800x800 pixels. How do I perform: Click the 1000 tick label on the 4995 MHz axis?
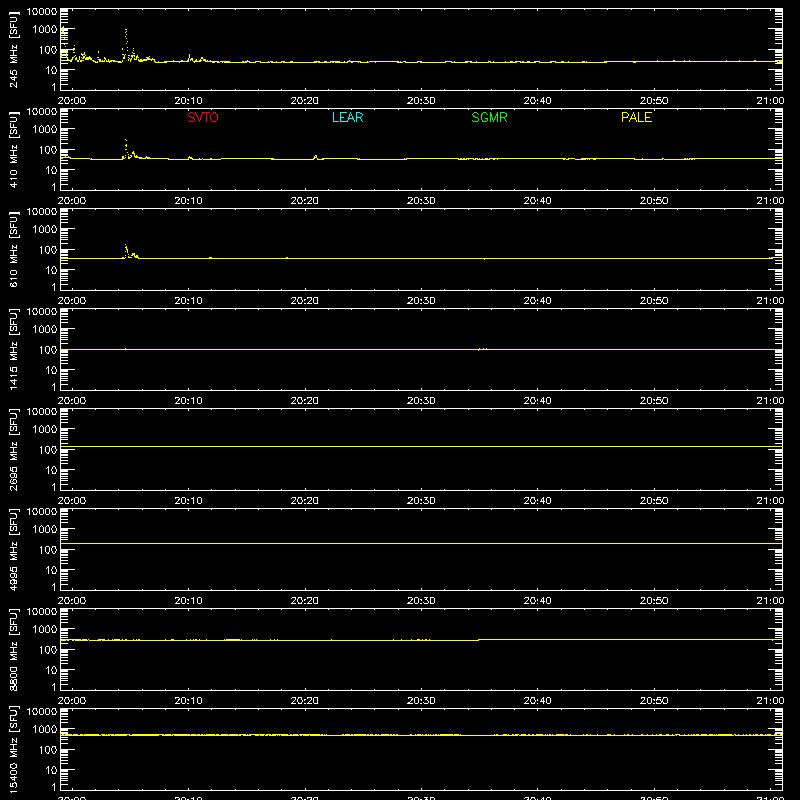pyautogui.click(x=45, y=530)
